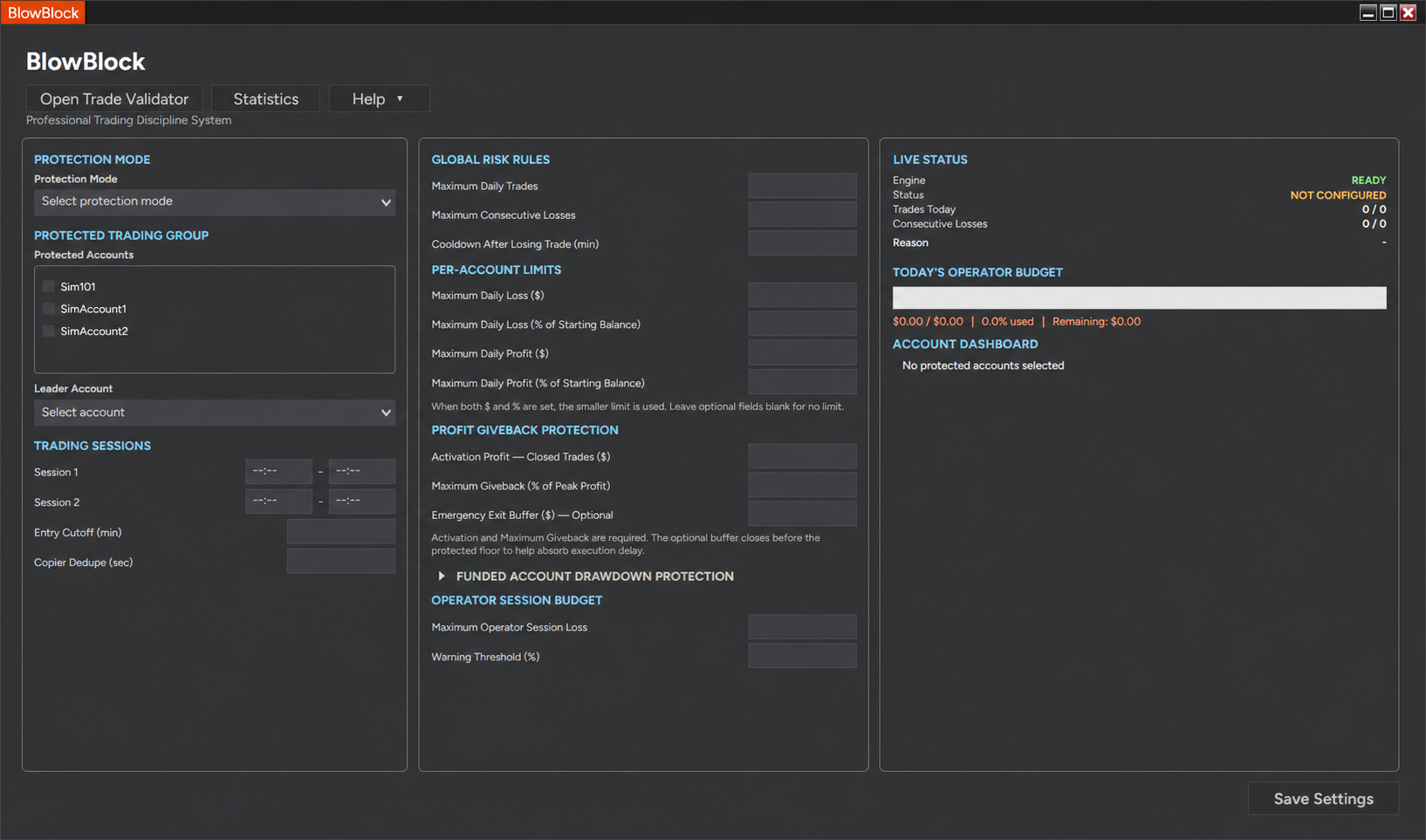Click the '0.0% used' budget text
Screen dimensions: 1426x840
click(1007, 322)
